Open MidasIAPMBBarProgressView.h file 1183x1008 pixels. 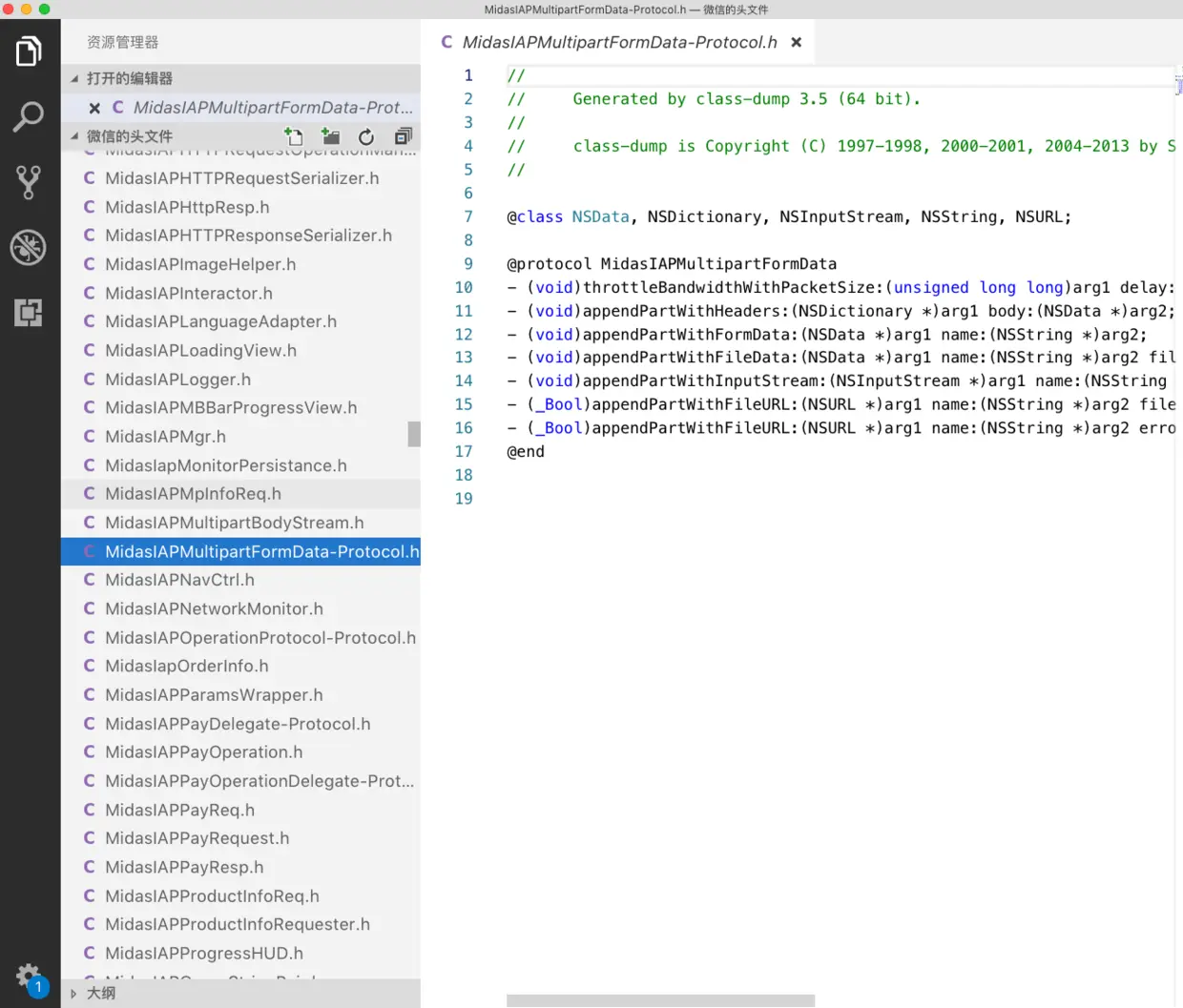click(x=240, y=408)
